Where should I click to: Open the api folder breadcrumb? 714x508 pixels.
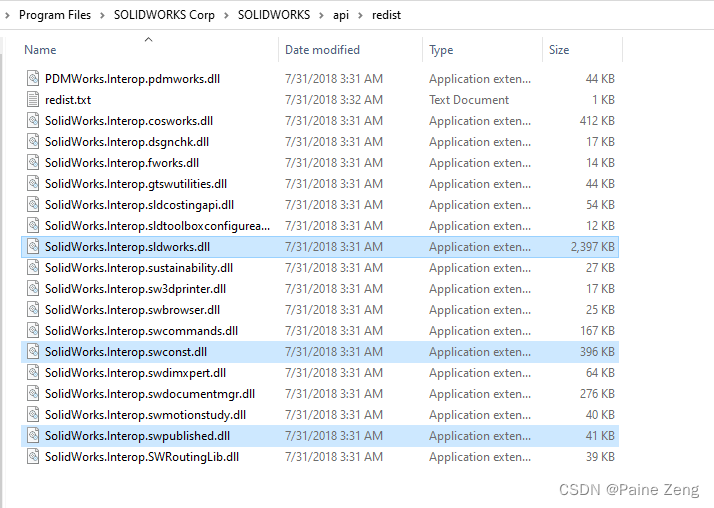341,15
